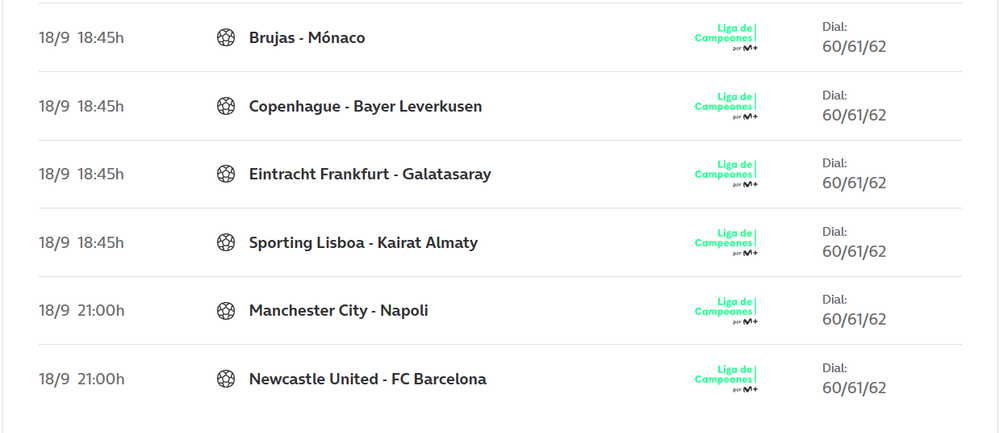999x433 pixels.
Task: Open the Newcastle United - FC Barcelona match
Action: coord(367,379)
